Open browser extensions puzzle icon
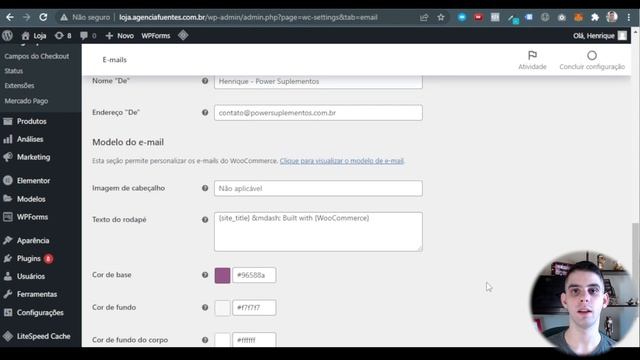Viewport: 640px width, 360px height. click(x=595, y=17)
